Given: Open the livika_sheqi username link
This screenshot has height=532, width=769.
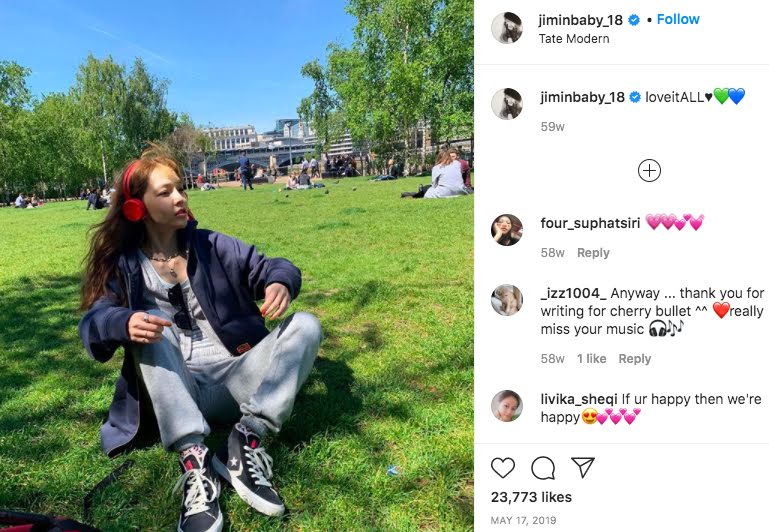Looking at the screenshot, I should (579, 399).
